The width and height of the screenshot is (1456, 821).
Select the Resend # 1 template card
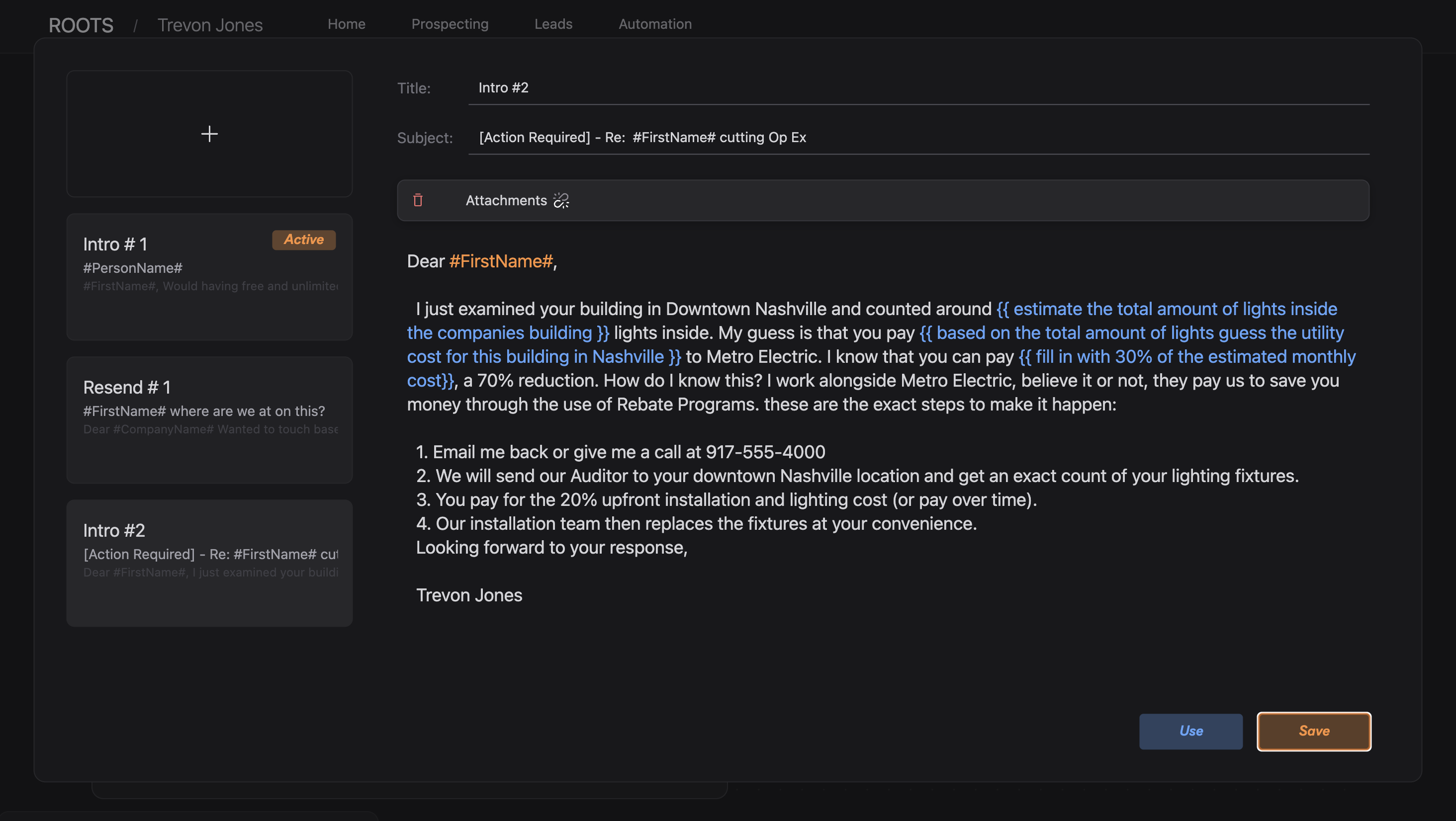(x=209, y=420)
